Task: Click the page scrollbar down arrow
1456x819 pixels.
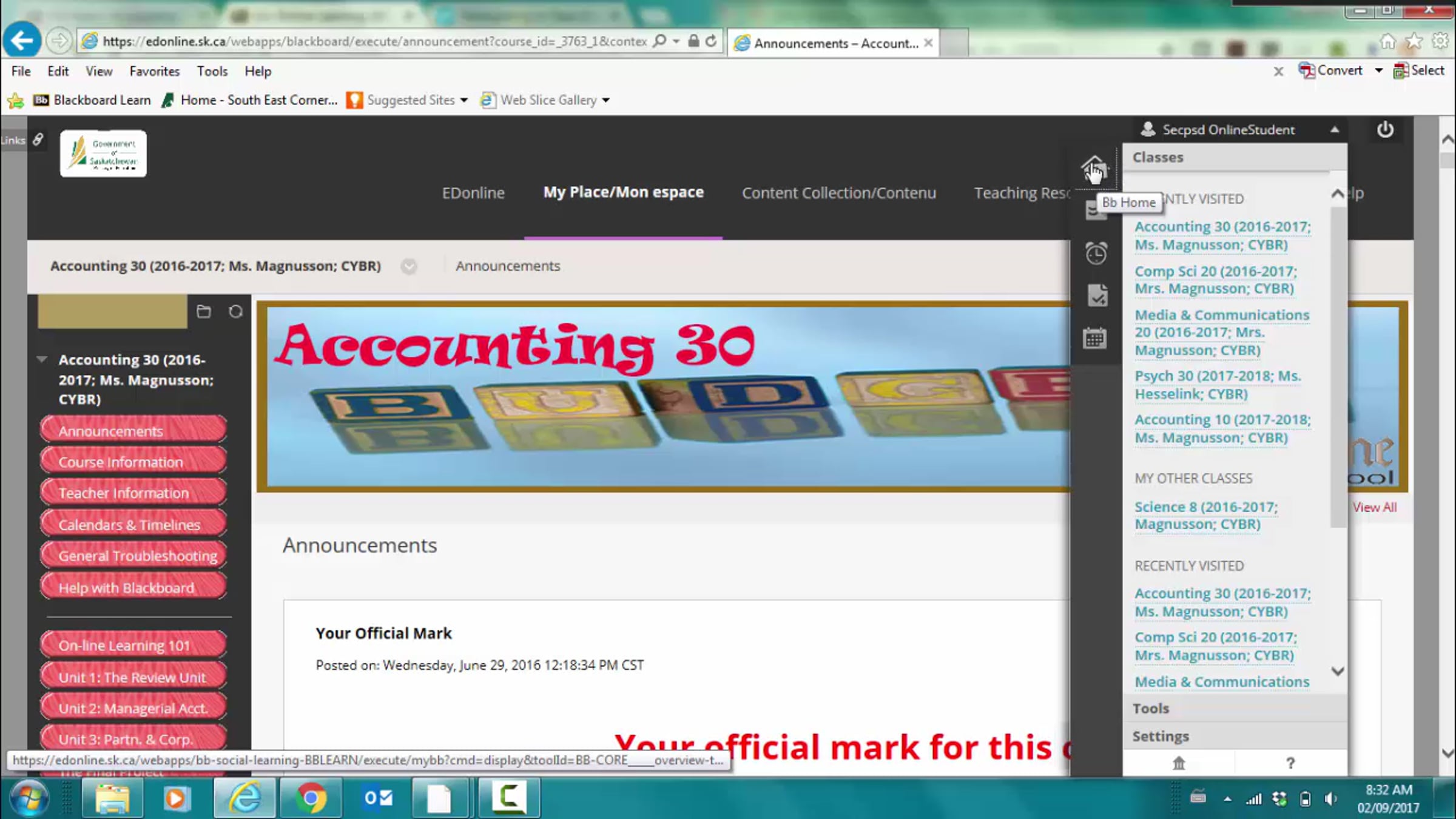Action: coord(1448,753)
